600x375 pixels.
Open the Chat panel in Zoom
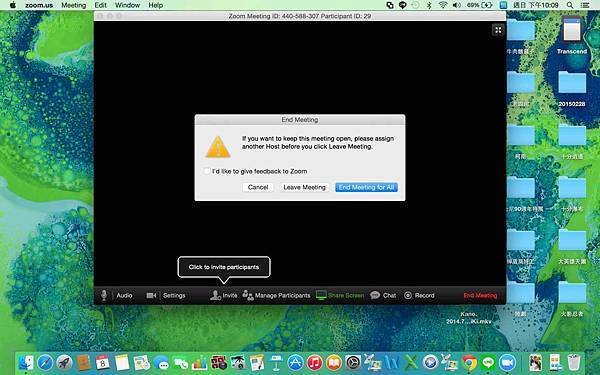pos(383,295)
